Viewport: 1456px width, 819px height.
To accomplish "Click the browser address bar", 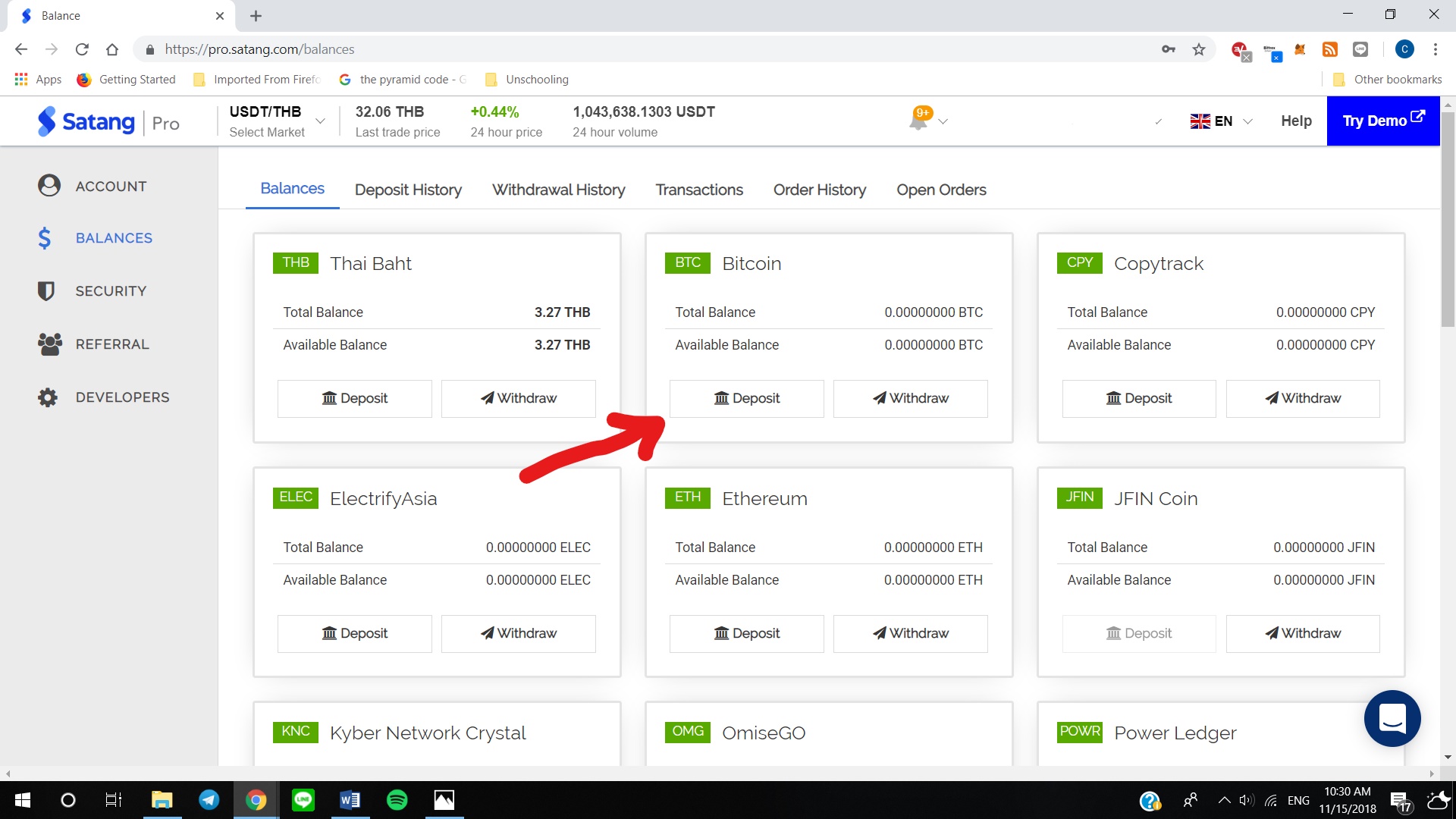I will [x=607, y=49].
